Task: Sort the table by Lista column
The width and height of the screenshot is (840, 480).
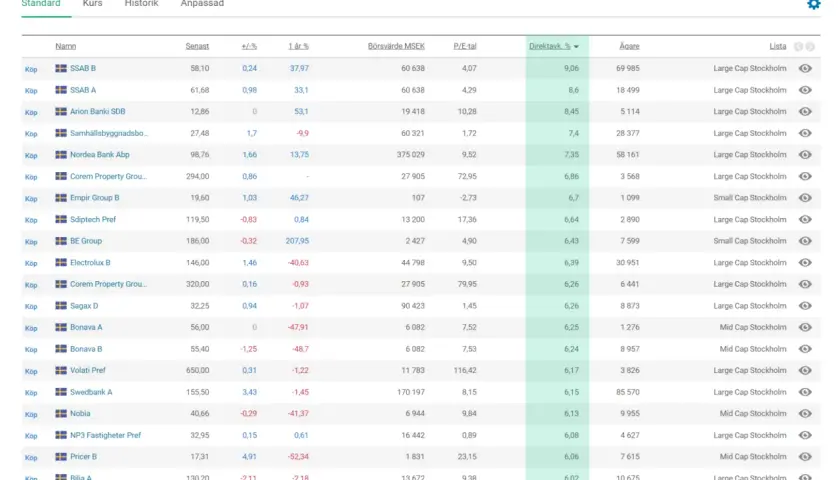Action: pos(778,46)
